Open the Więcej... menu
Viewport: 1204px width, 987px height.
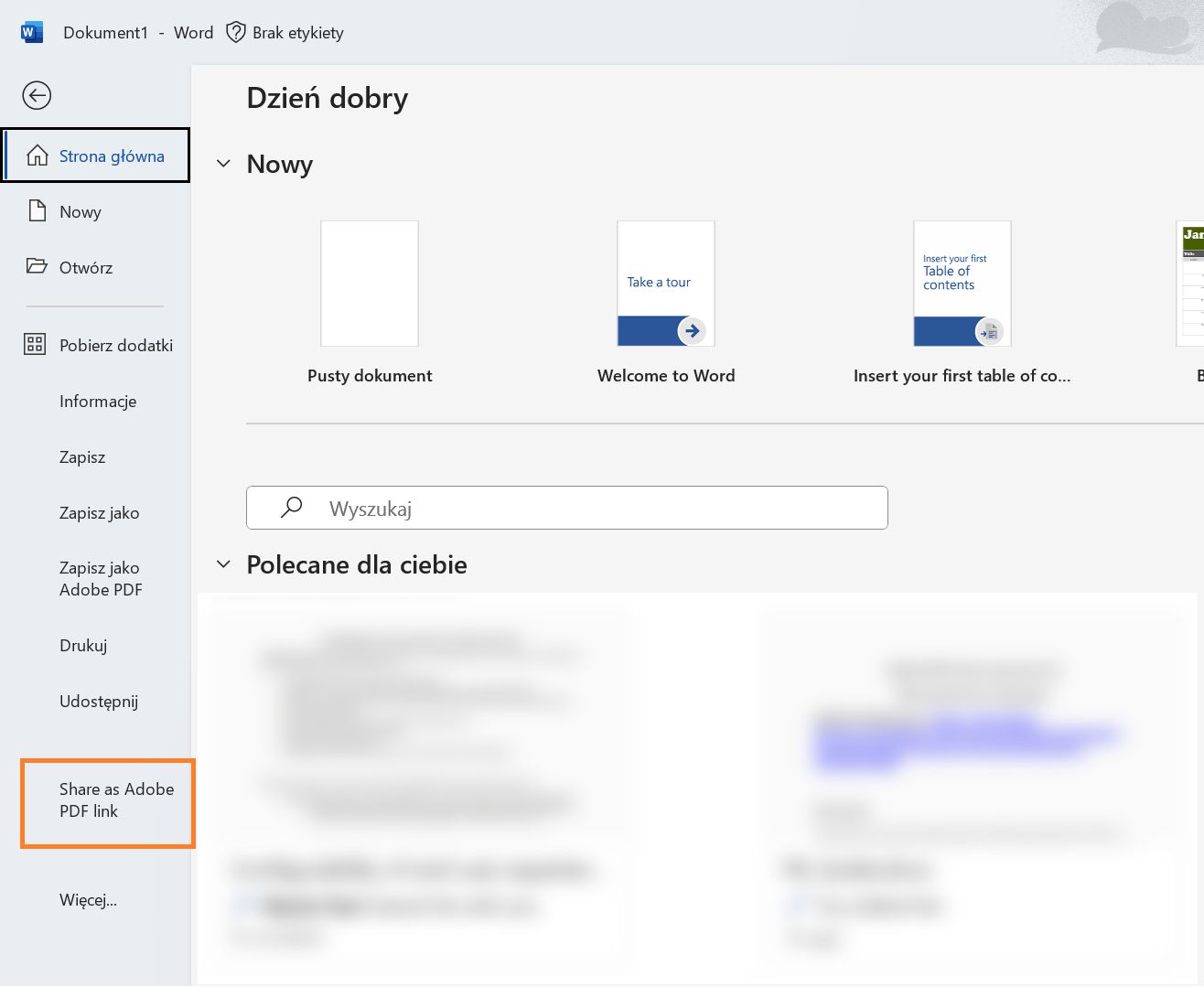click(96, 899)
